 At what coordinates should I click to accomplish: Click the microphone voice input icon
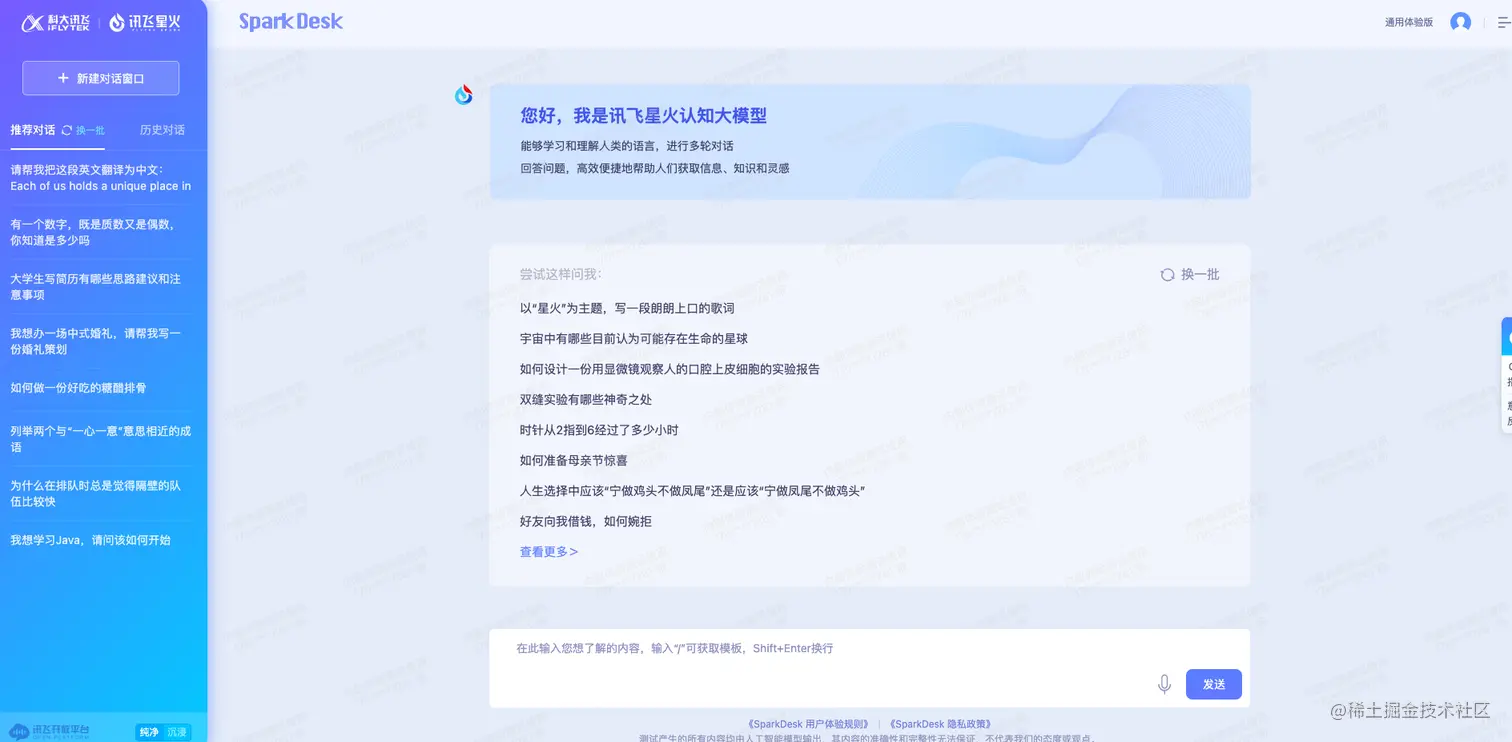pos(1164,684)
